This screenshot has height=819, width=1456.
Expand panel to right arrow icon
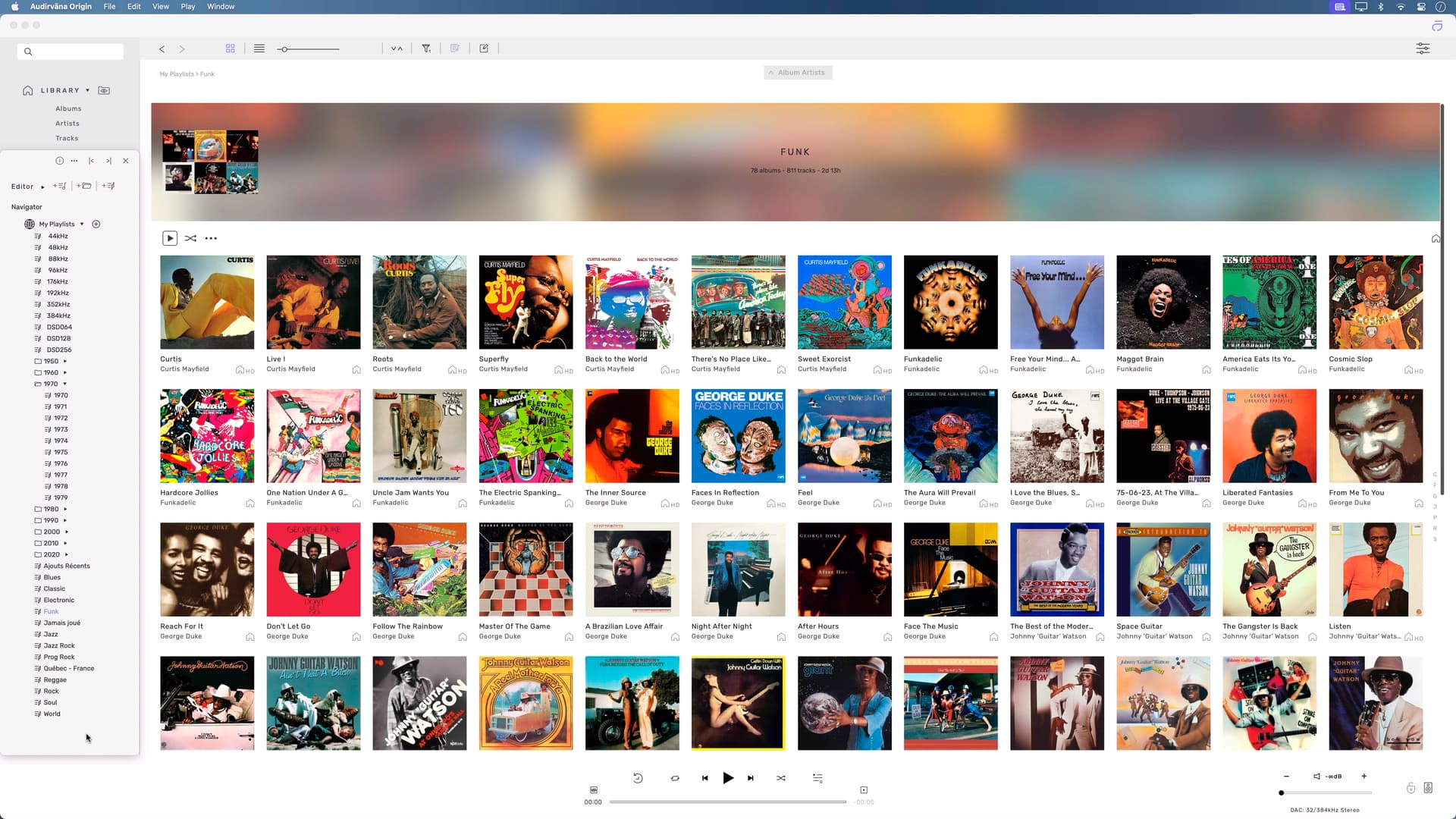tap(108, 161)
